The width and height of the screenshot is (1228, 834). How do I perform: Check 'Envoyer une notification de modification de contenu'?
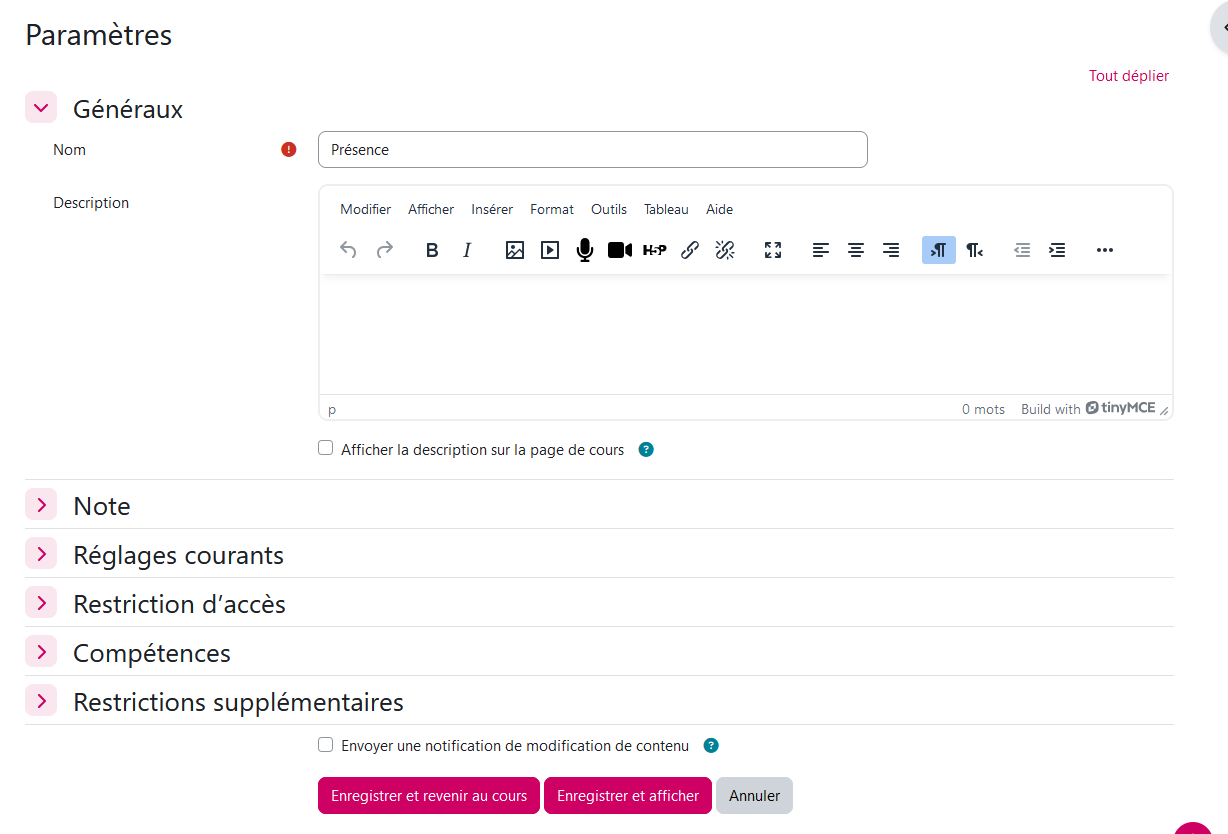326,745
